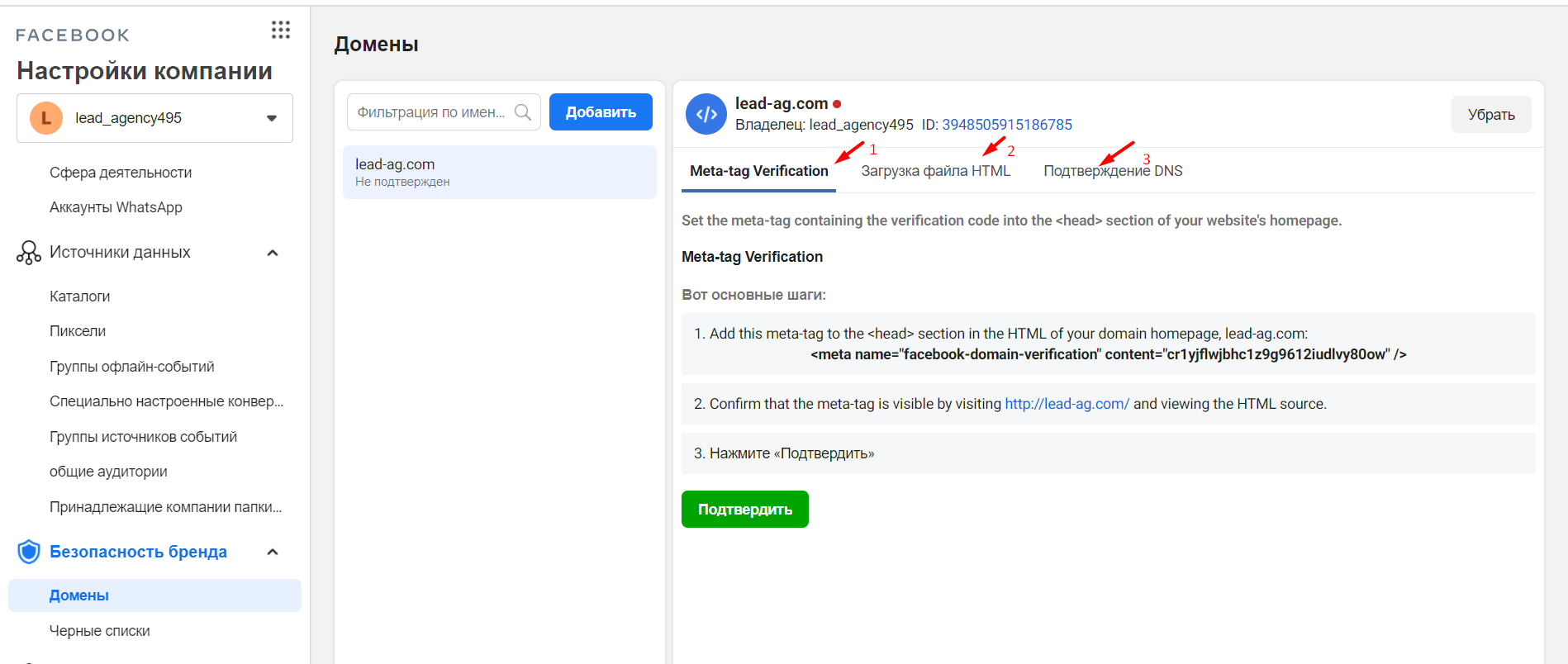Screen dimensions: 1568x664
Task: Open общие аудитории in sidebar
Action: pyautogui.click(x=108, y=472)
